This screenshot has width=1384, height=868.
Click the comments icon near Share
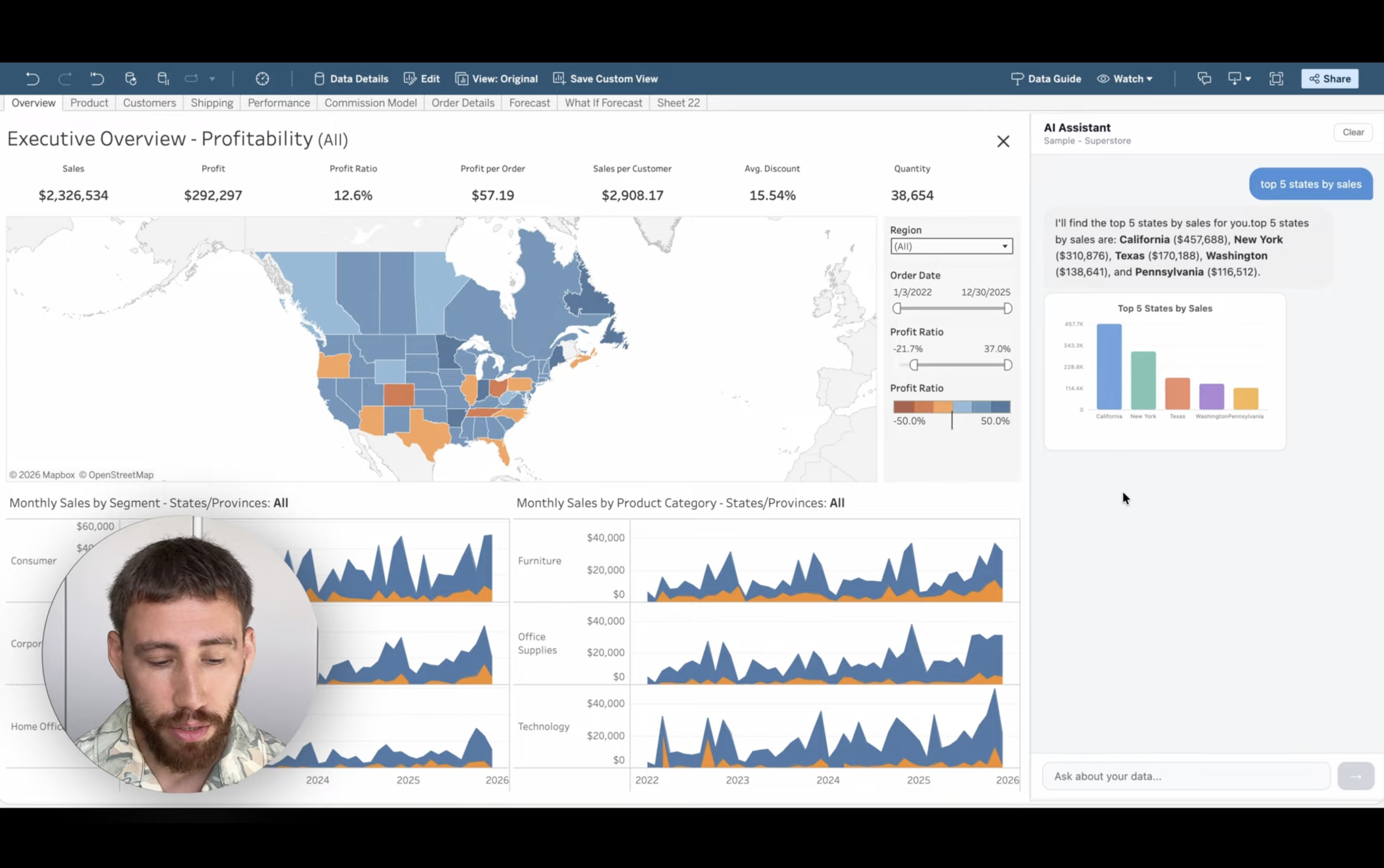point(1204,78)
